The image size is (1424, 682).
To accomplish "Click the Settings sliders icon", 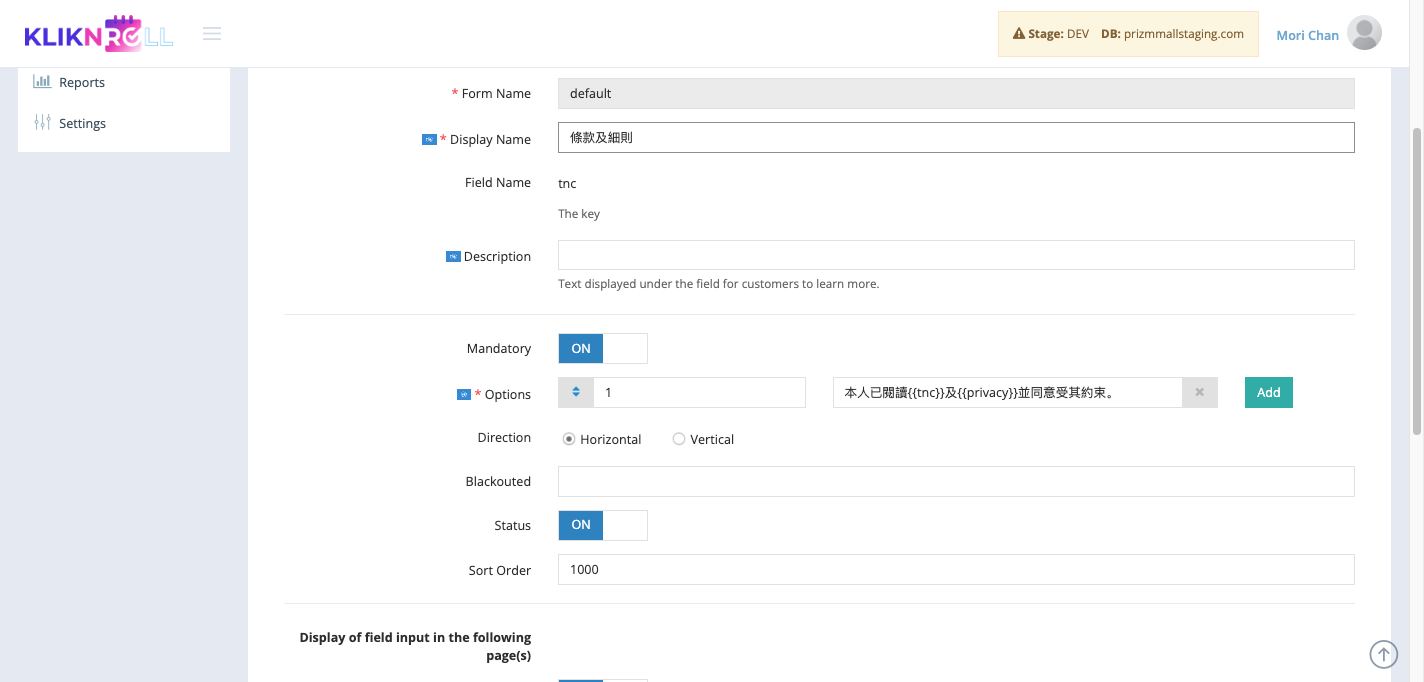I will pos(42,123).
